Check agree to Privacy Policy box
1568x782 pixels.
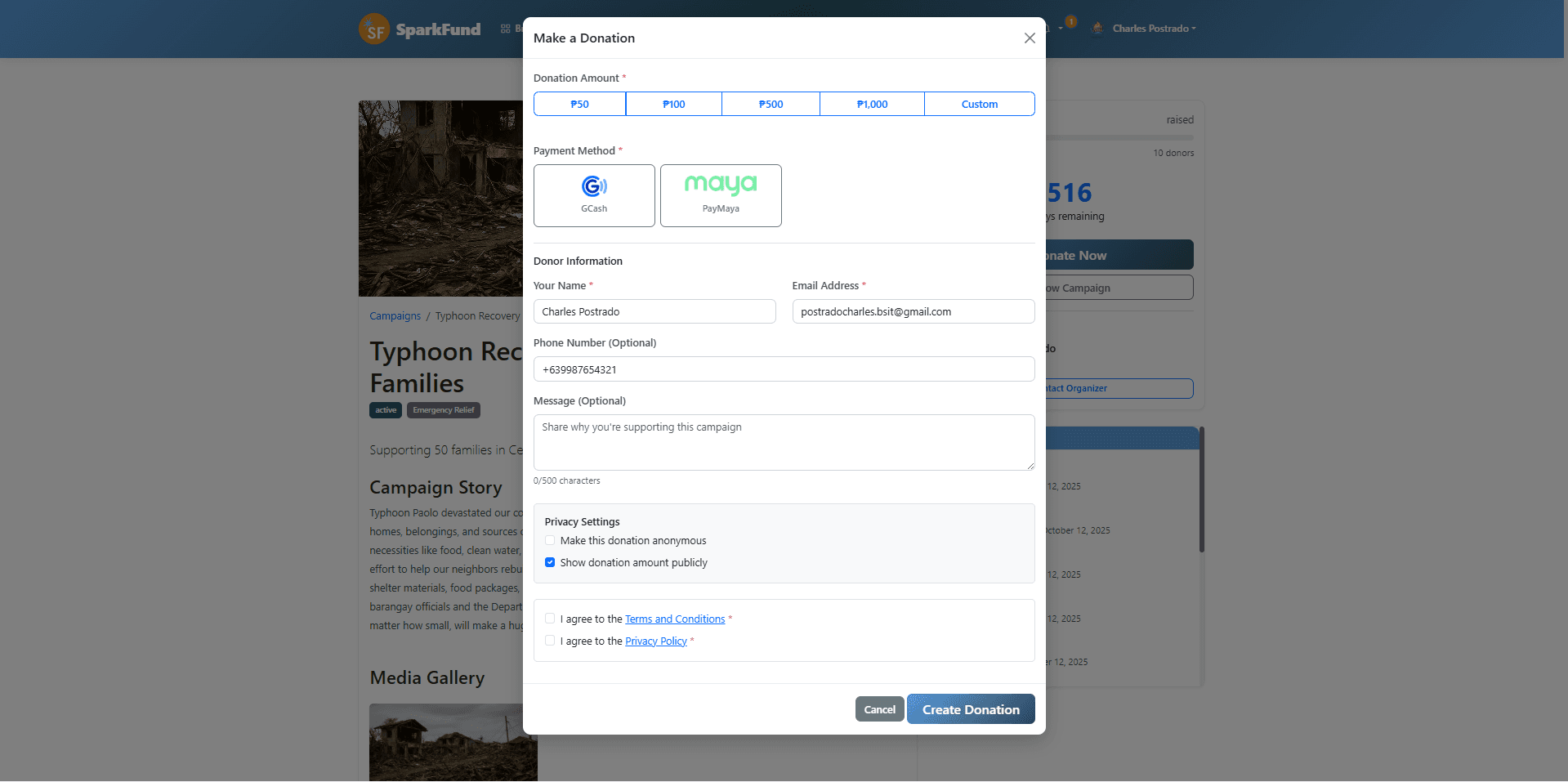click(550, 641)
